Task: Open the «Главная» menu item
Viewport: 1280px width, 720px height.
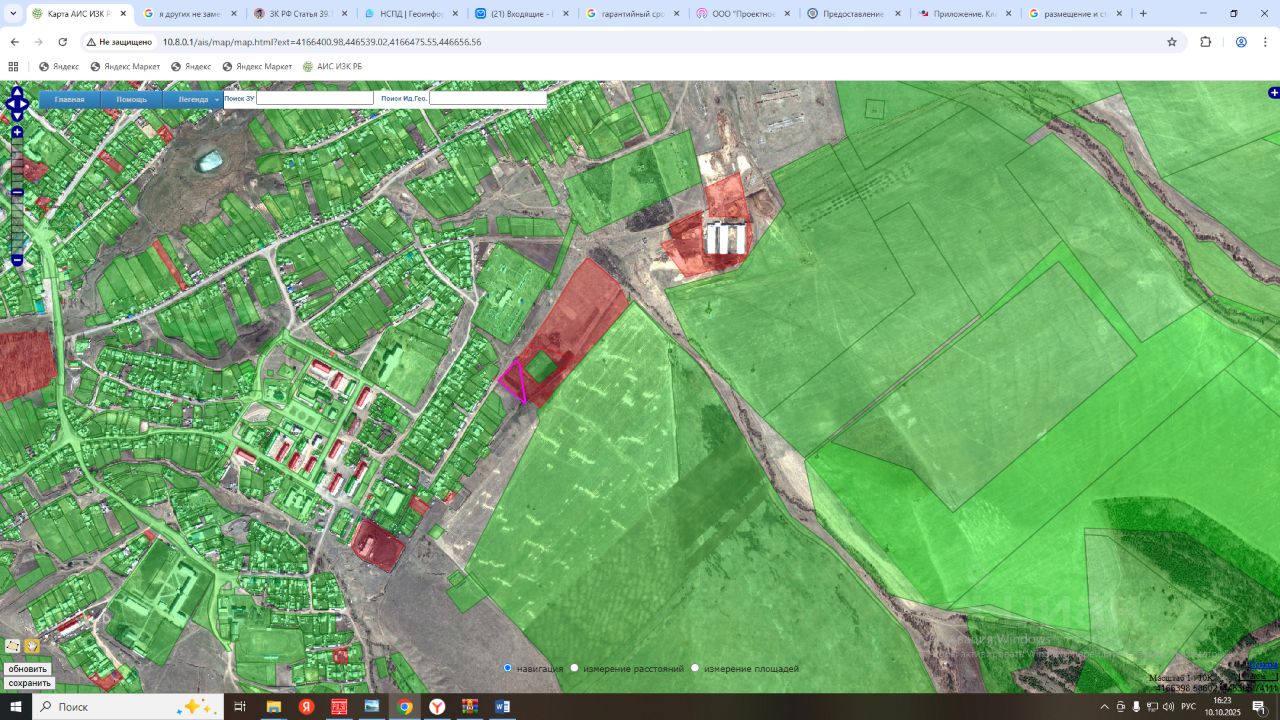Action: [x=69, y=99]
